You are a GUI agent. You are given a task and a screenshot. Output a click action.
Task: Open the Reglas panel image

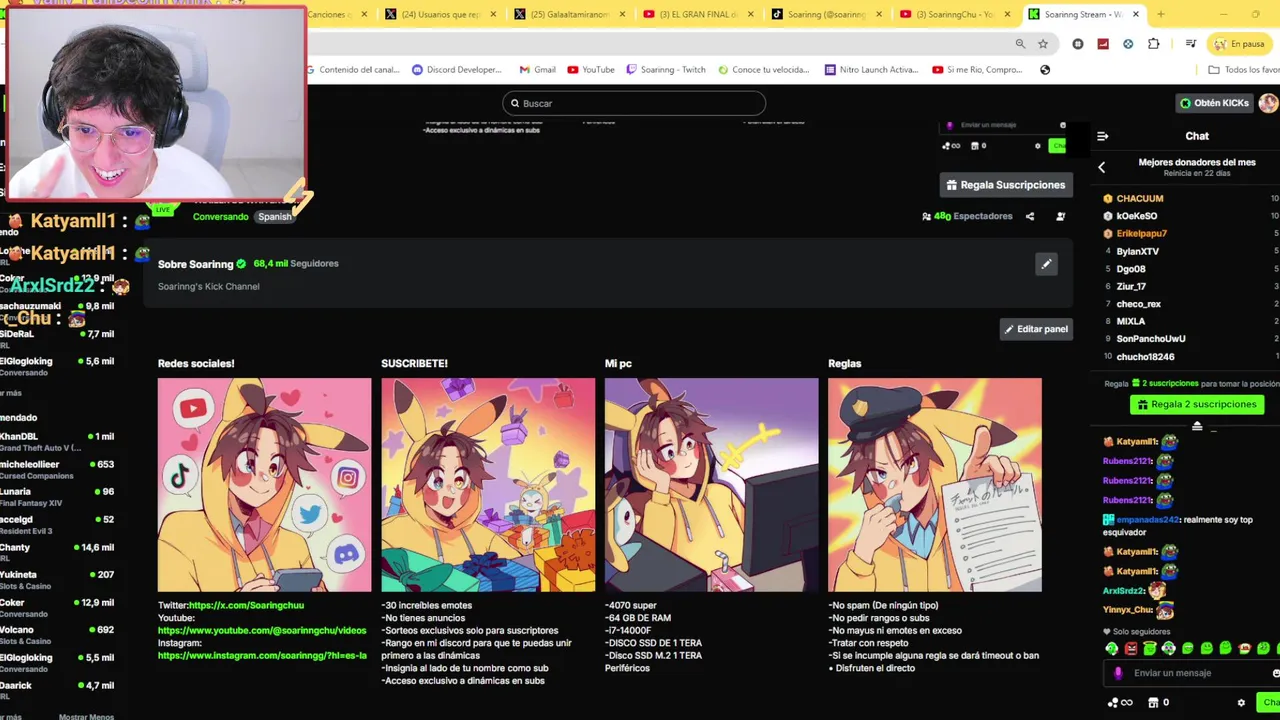click(x=935, y=484)
